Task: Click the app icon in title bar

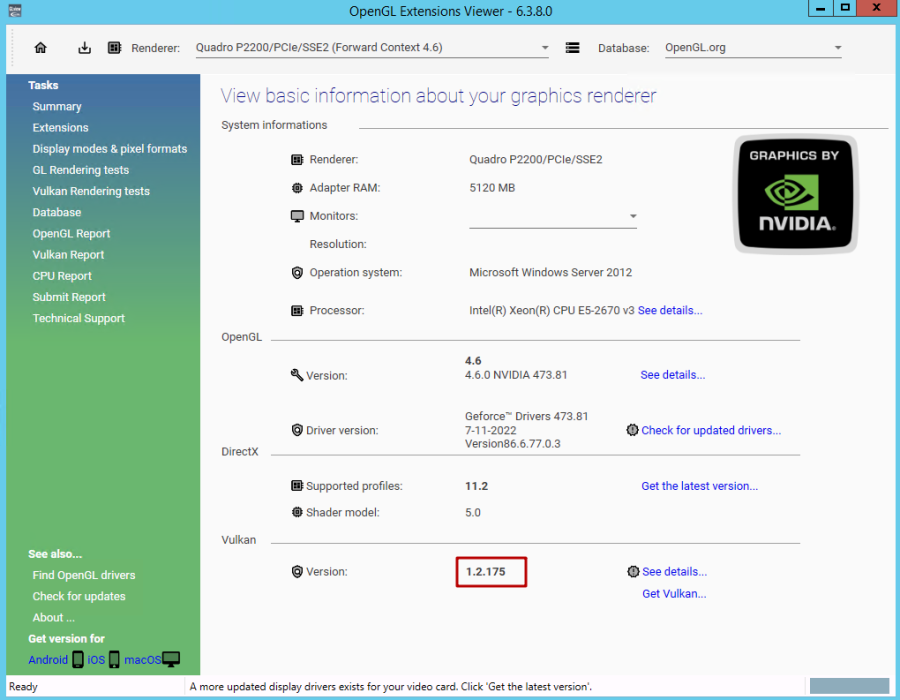Action: pyautogui.click(x=15, y=10)
